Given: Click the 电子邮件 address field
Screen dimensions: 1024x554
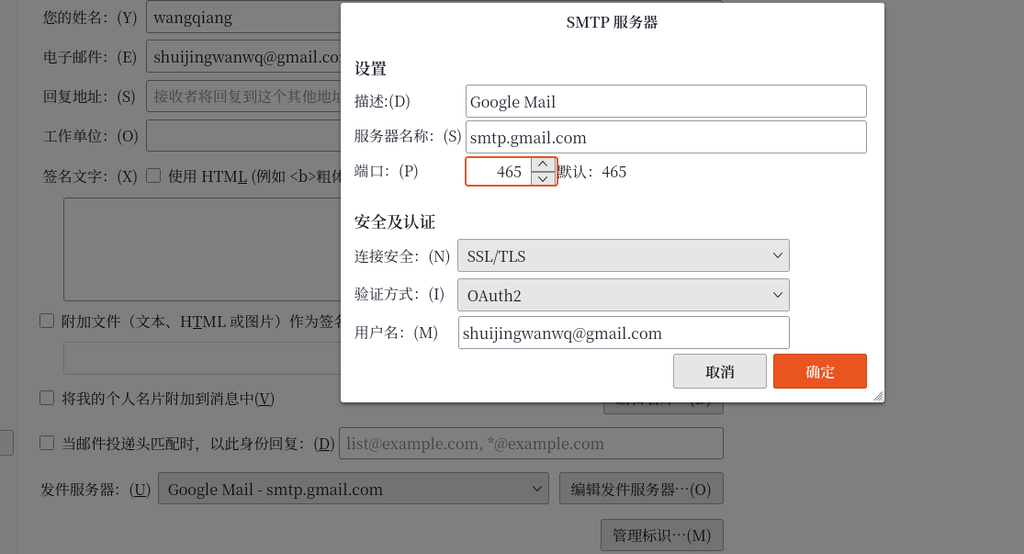Looking at the screenshot, I should tap(244, 57).
